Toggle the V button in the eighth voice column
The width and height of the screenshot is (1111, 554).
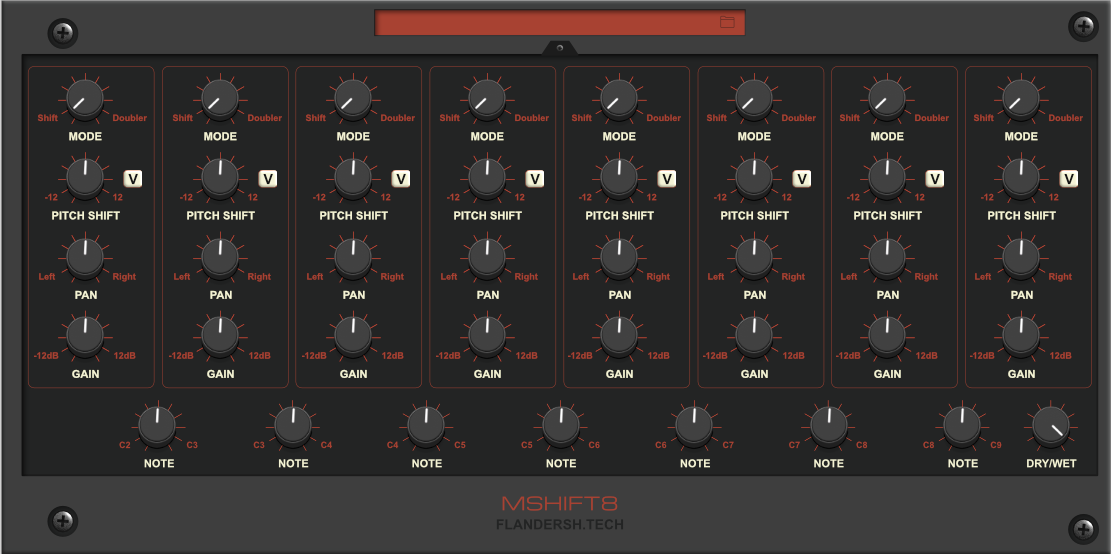click(x=1069, y=179)
